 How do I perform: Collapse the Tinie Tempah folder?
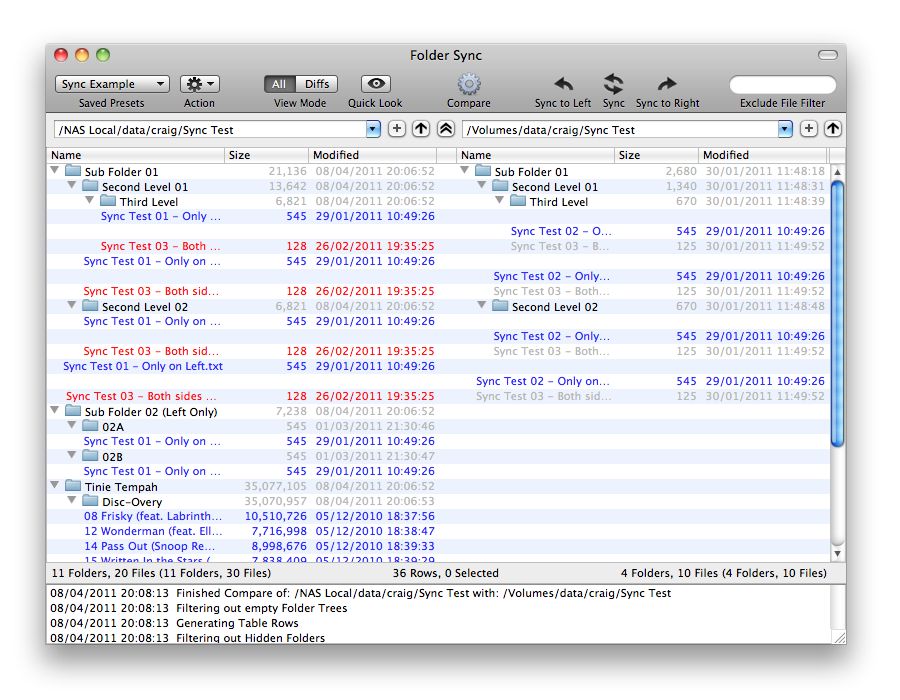tap(55, 486)
